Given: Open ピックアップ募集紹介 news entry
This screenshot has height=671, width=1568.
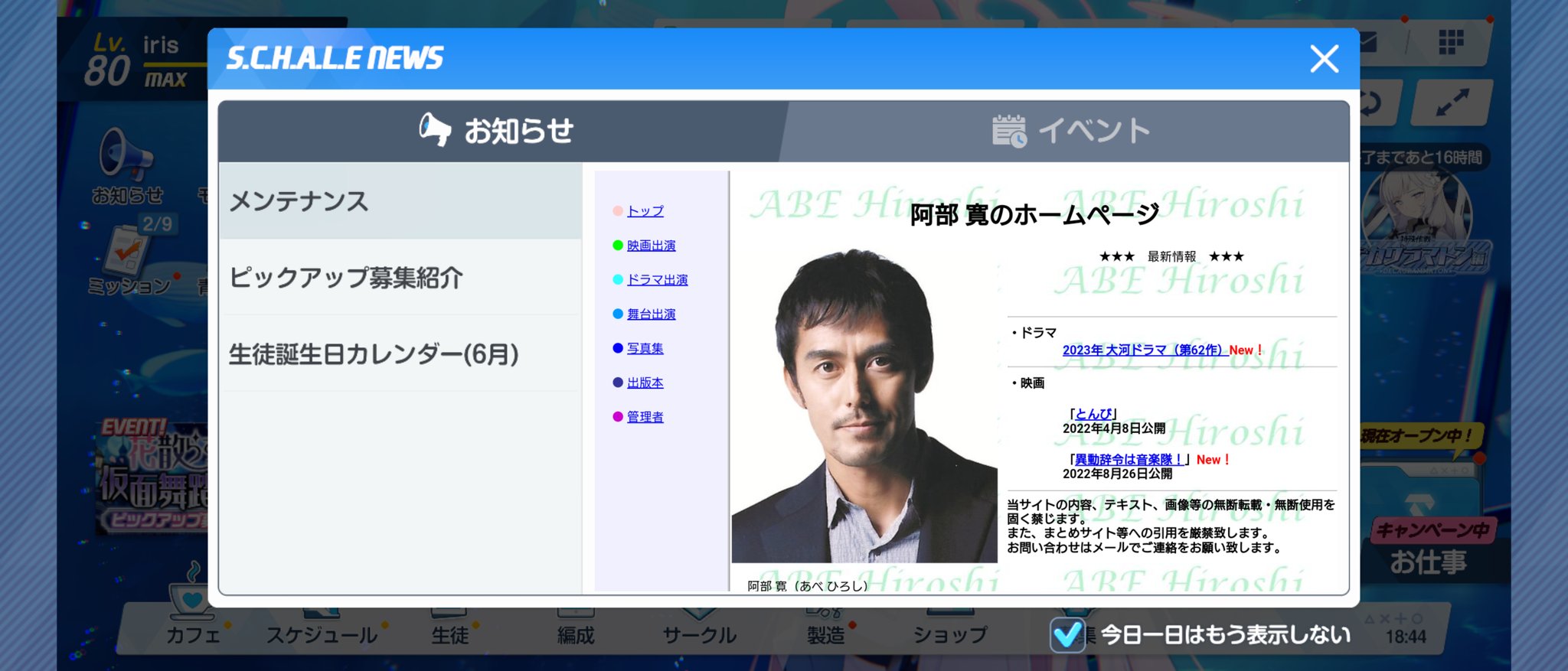Looking at the screenshot, I should [x=400, y=277].
